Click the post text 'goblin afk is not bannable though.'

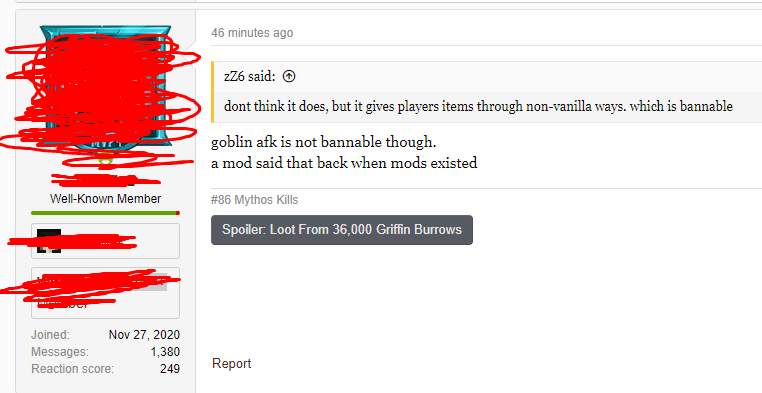tap(324, 142)
